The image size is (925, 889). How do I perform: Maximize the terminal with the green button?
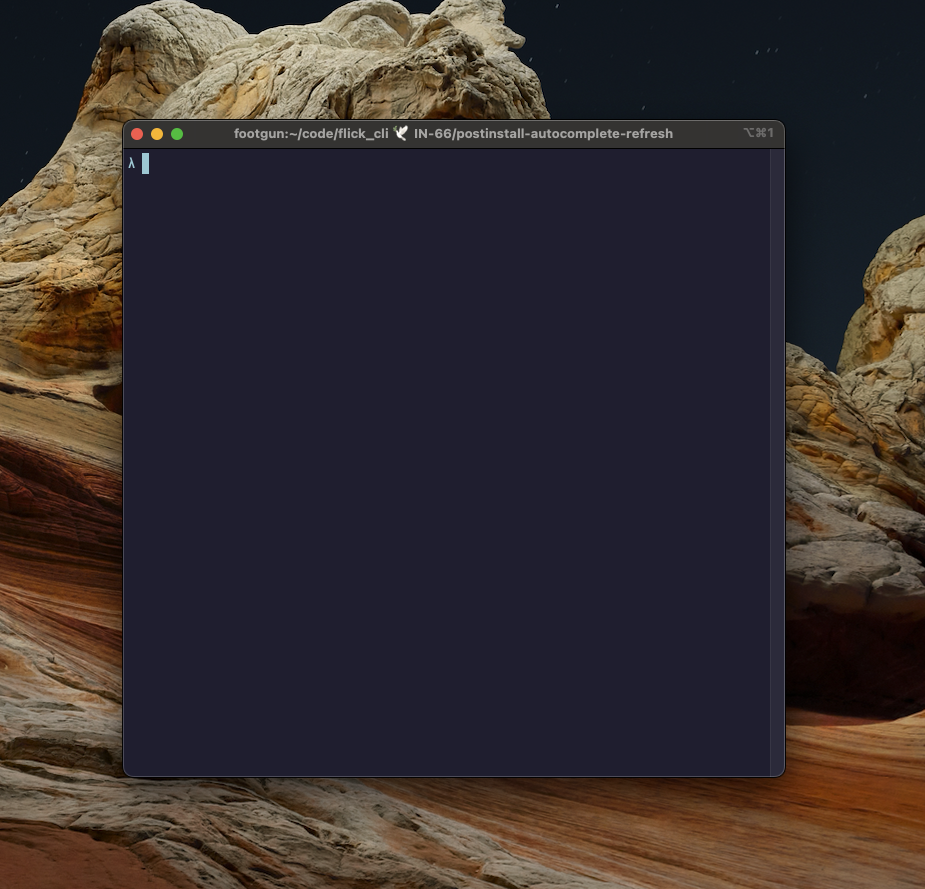pyautogui.click(x=177, y=134)
